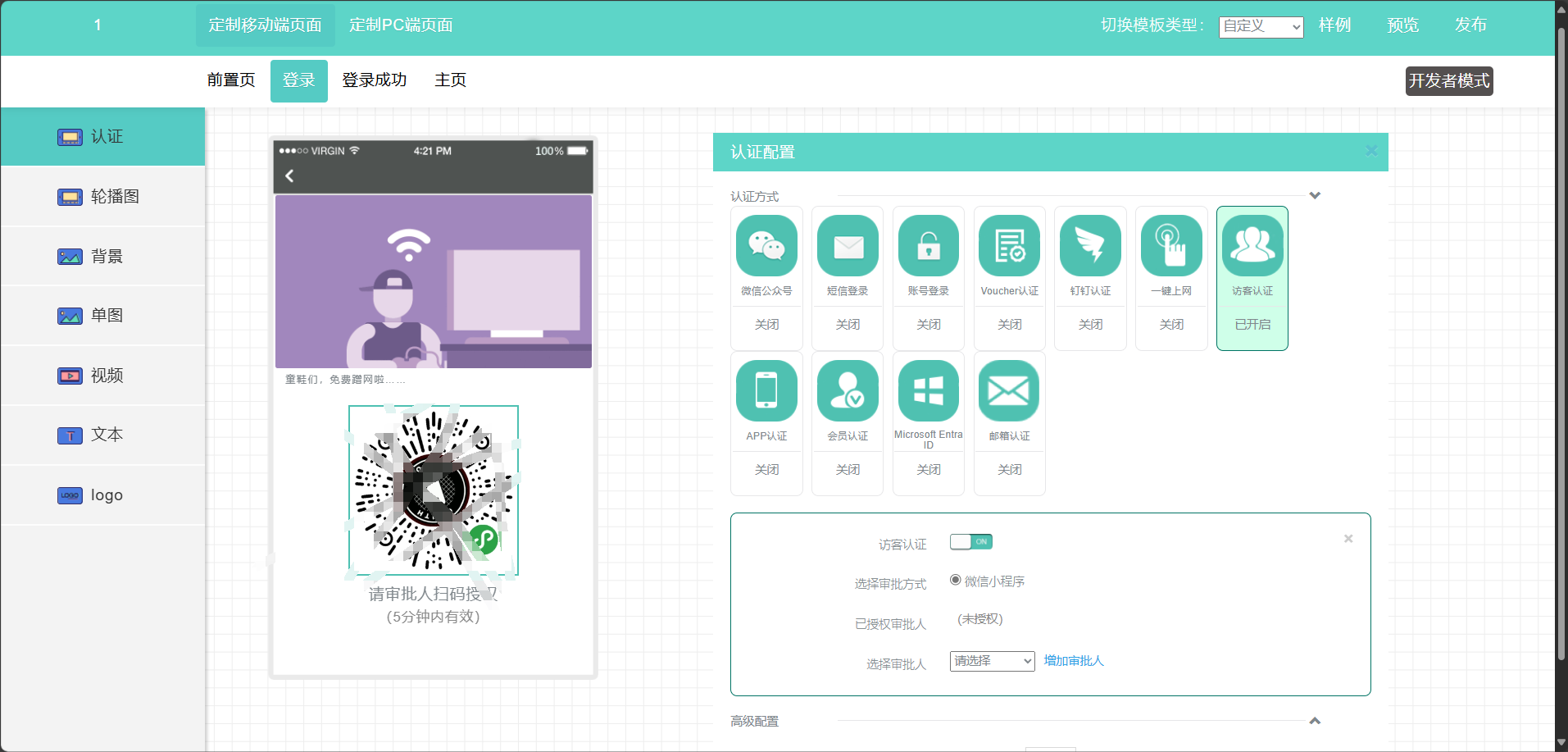The width and height of the screenshot is (1568, 752).
Task: Close the 认证配置 panel
Action: [x=1371, y=151]
